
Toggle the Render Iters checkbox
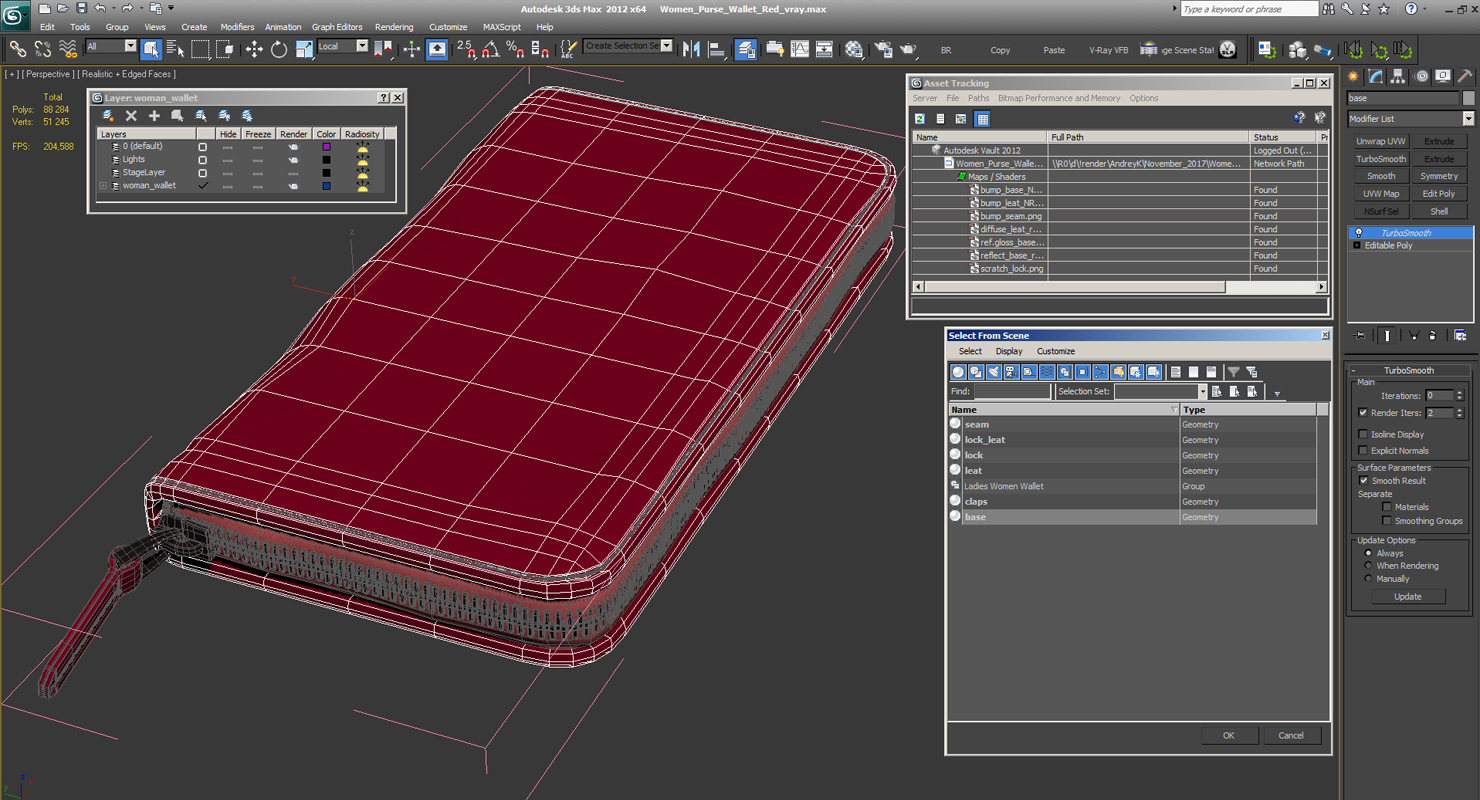(x=1363, y=412)
